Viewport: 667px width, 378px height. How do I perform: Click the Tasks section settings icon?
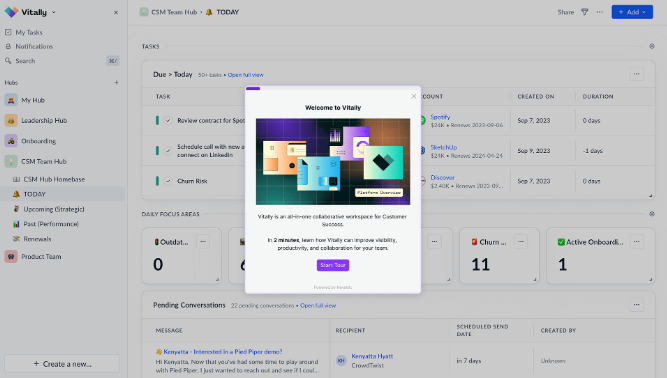652,46
